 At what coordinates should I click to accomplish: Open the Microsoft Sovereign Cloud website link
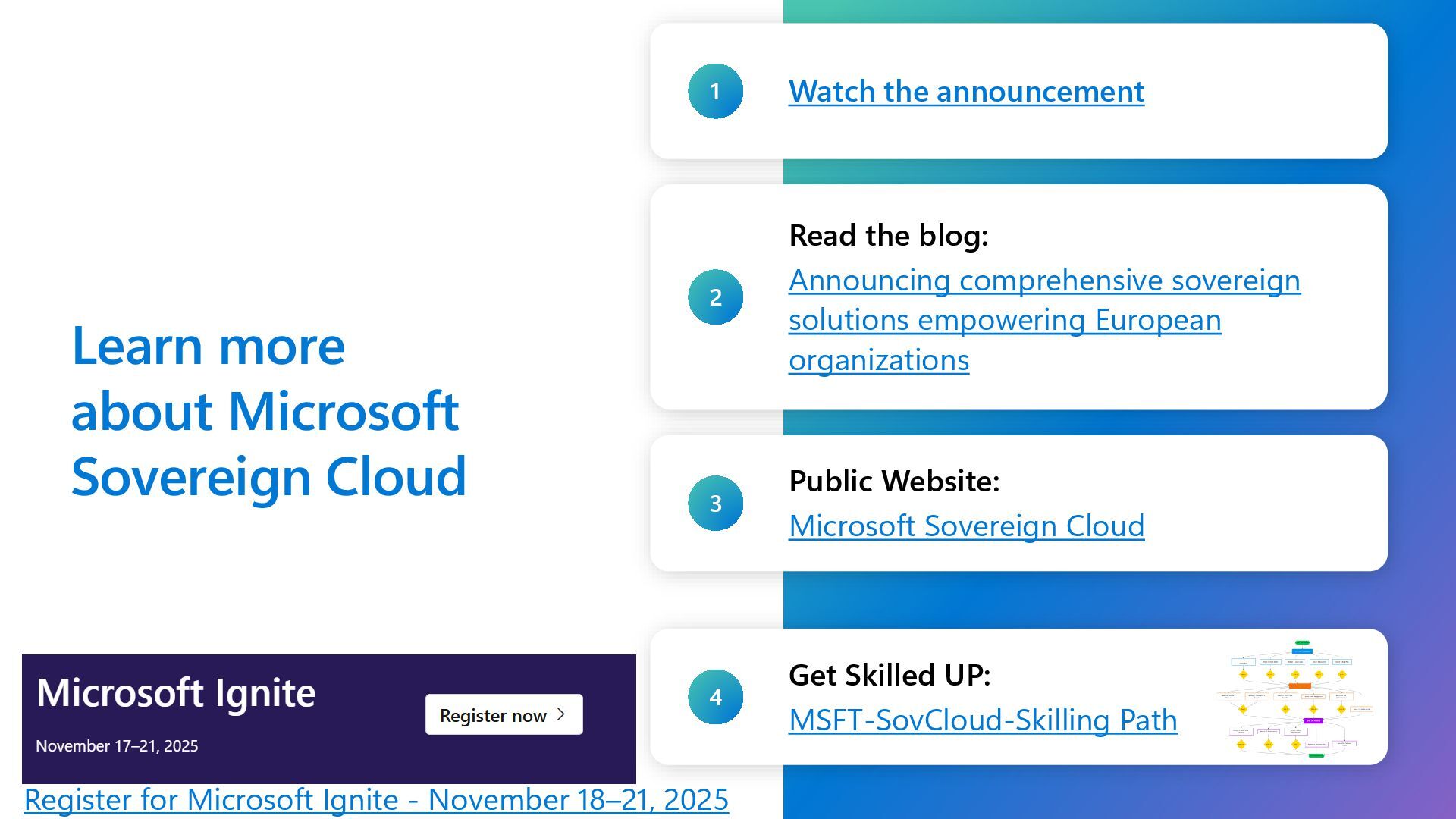966,526
